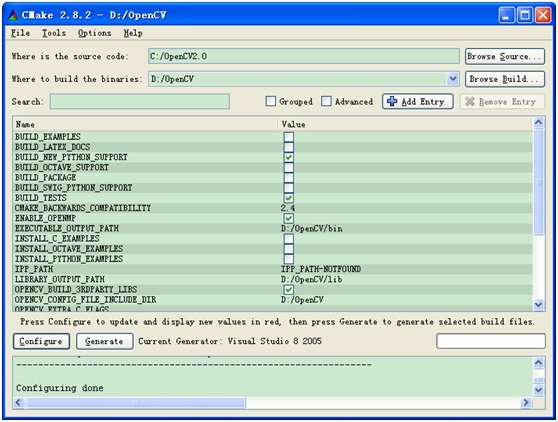
Task: Click cache list scrollbar up arrow
Action: 538,123
